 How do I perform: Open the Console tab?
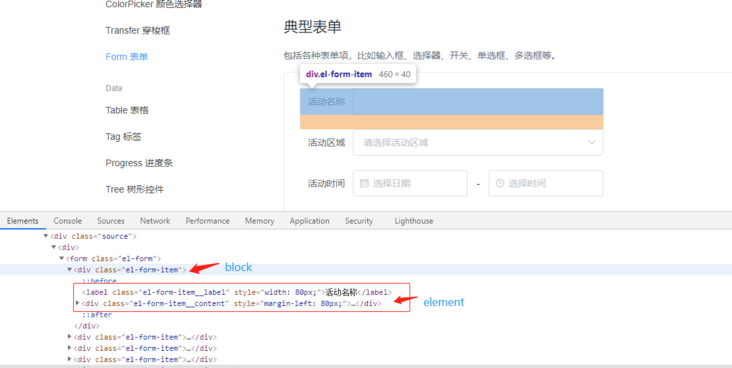(x=68, y=221)
